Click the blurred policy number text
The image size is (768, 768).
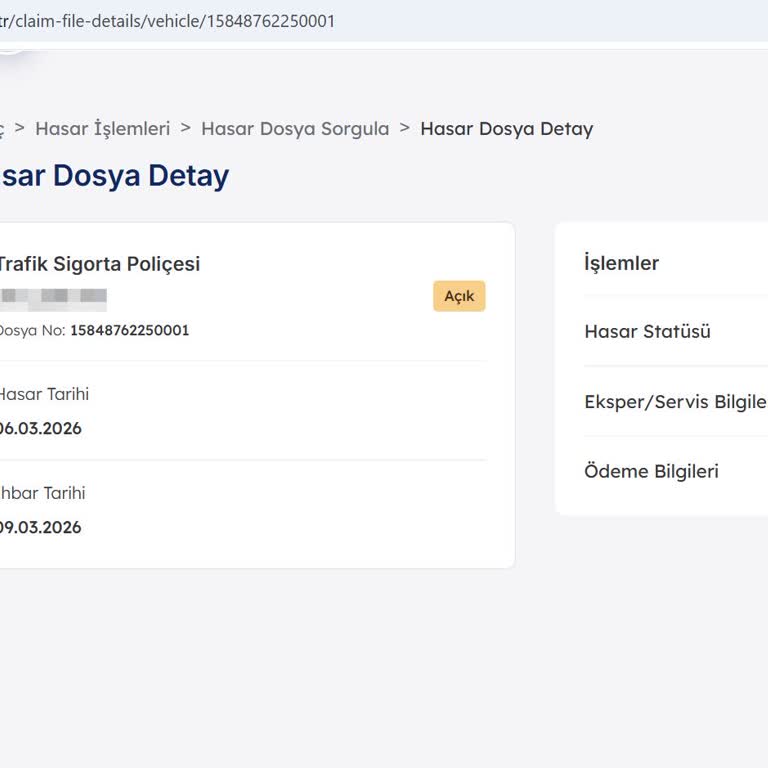click(x=54, y=296)
